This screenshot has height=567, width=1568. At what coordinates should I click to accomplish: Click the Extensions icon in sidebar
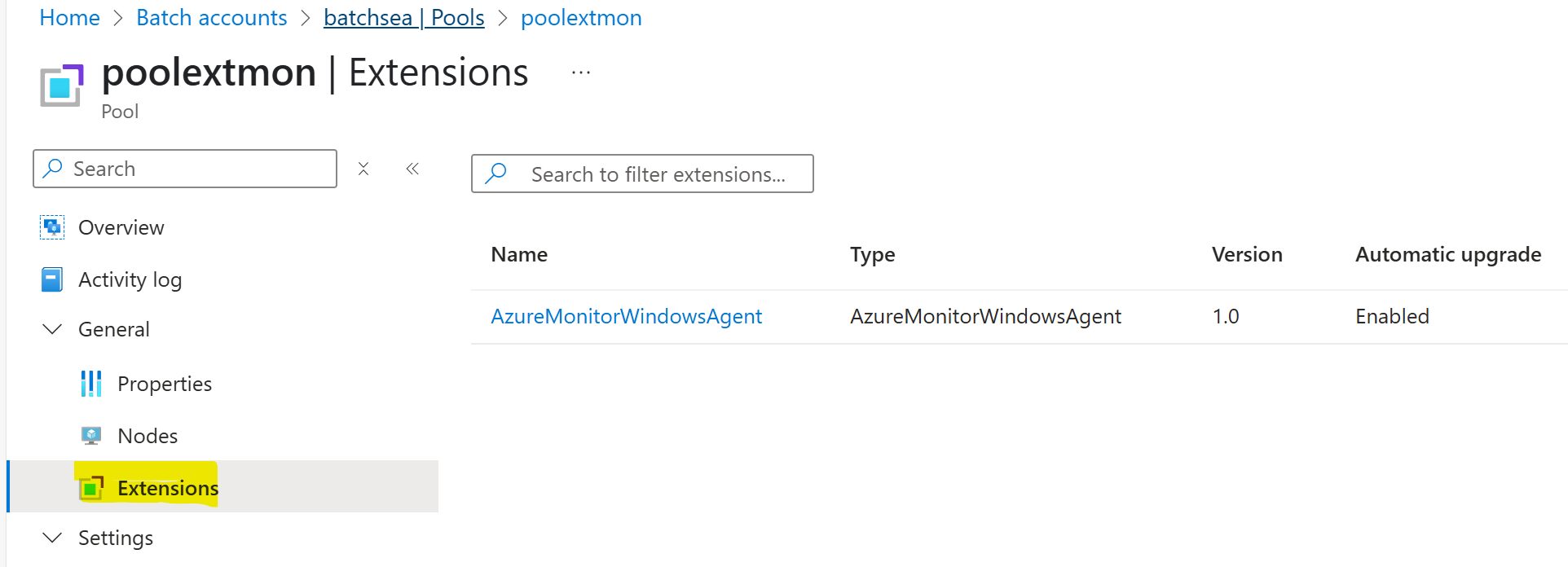point(91,488)
